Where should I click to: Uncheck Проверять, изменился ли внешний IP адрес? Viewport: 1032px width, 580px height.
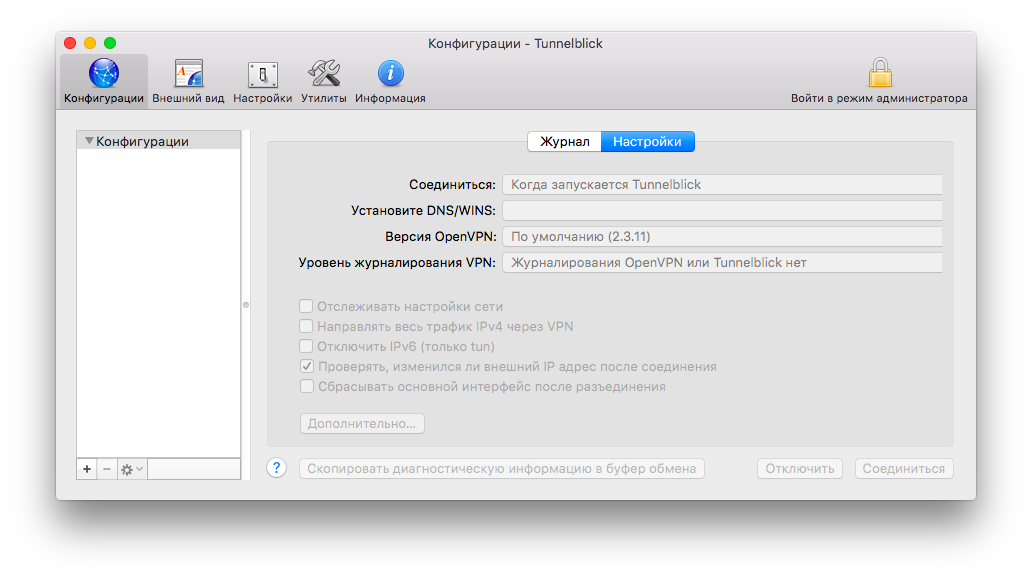pyautogui.click(x=307, y=366)
